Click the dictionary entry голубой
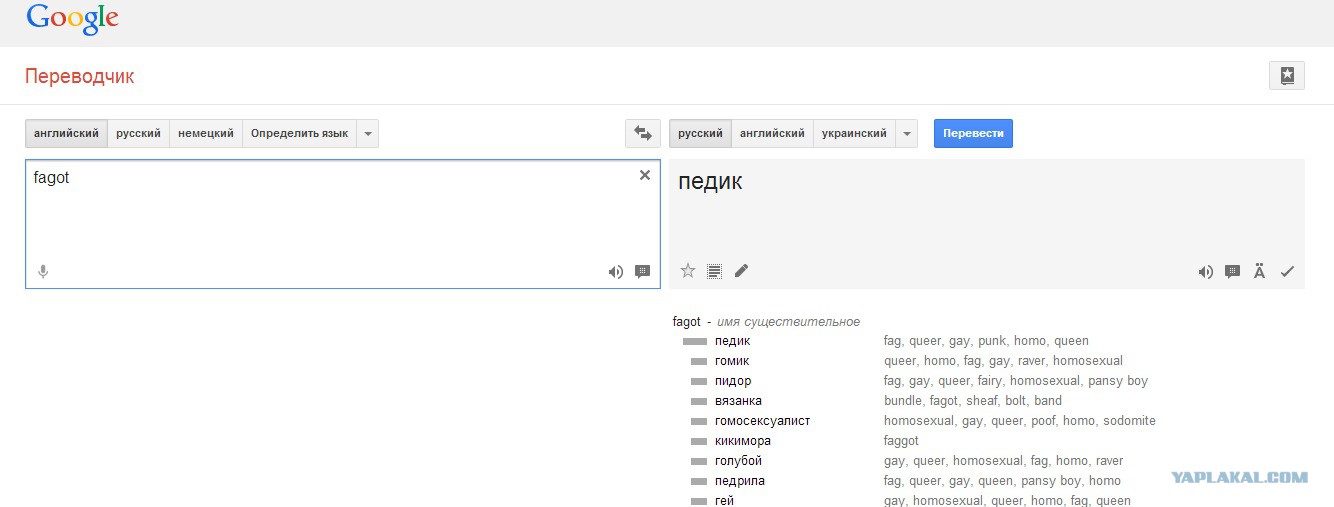1334x507 pixels. (738, 461)
